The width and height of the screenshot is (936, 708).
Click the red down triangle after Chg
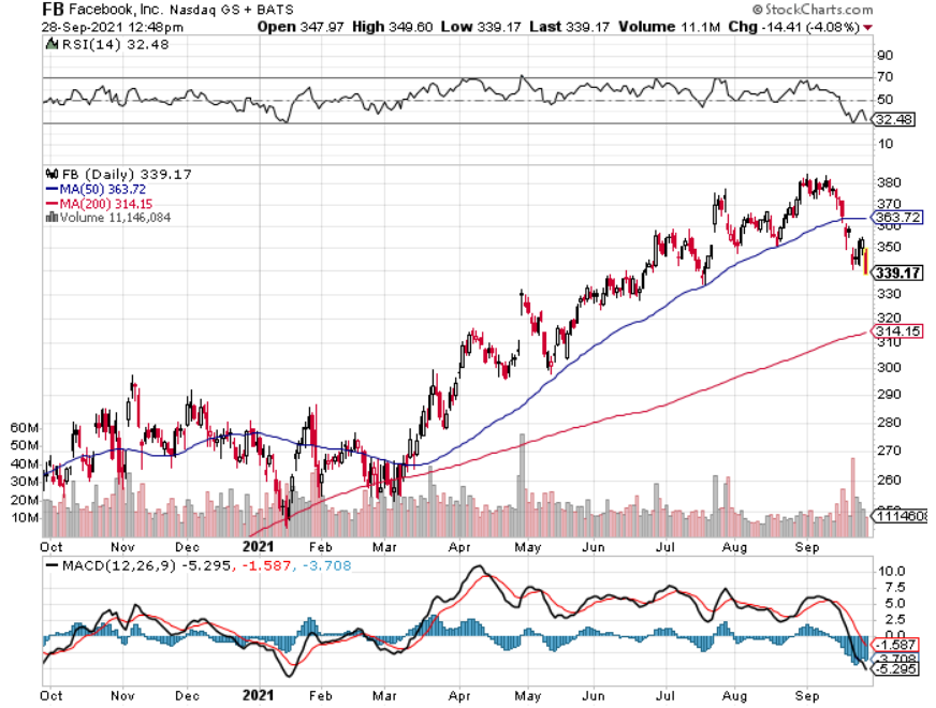click(x=867, y=27)
